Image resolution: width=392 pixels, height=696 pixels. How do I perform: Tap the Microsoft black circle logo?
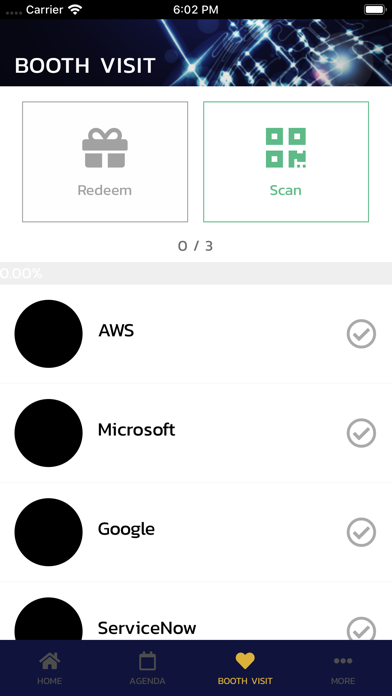(x=48, y=433)
